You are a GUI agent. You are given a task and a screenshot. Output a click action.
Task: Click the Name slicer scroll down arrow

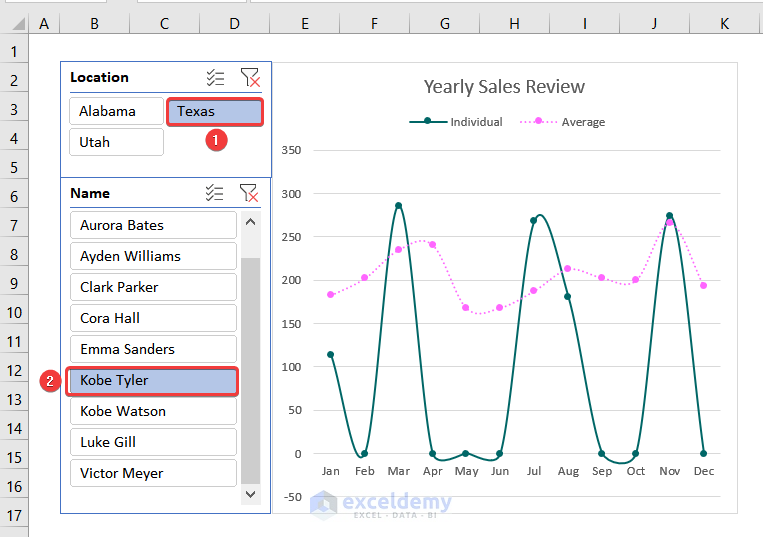point(251,494)
